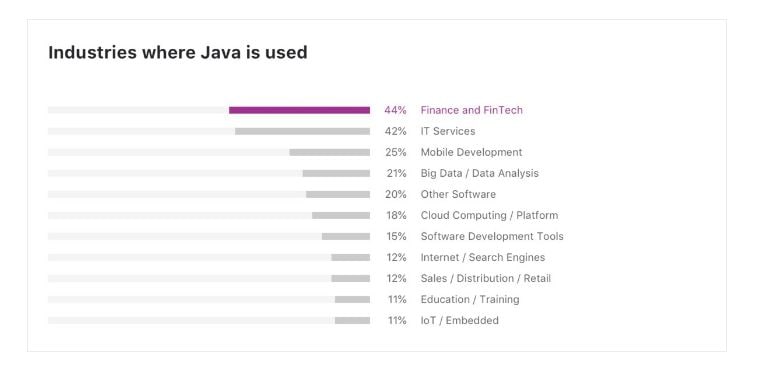This screenshot has width=782, height=377.
Task: Click the 44% percentage value
Action: pos(395,110)
